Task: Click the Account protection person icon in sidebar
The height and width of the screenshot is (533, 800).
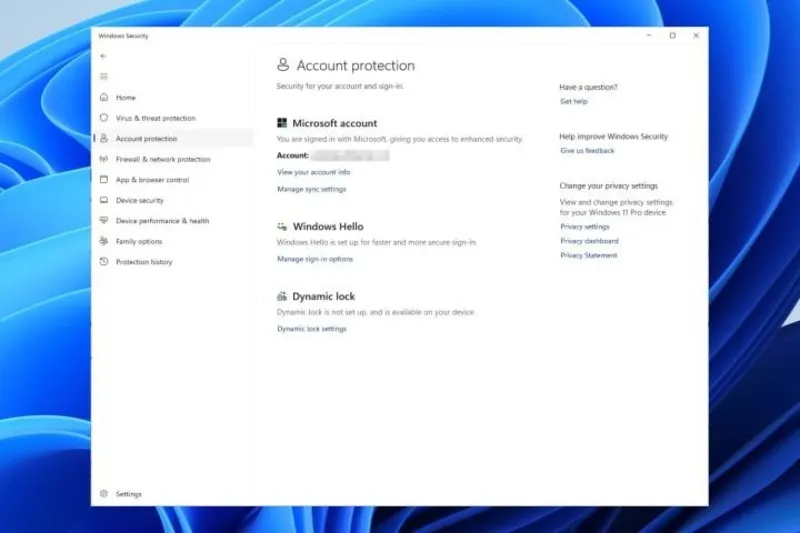Action: (104, 138)
